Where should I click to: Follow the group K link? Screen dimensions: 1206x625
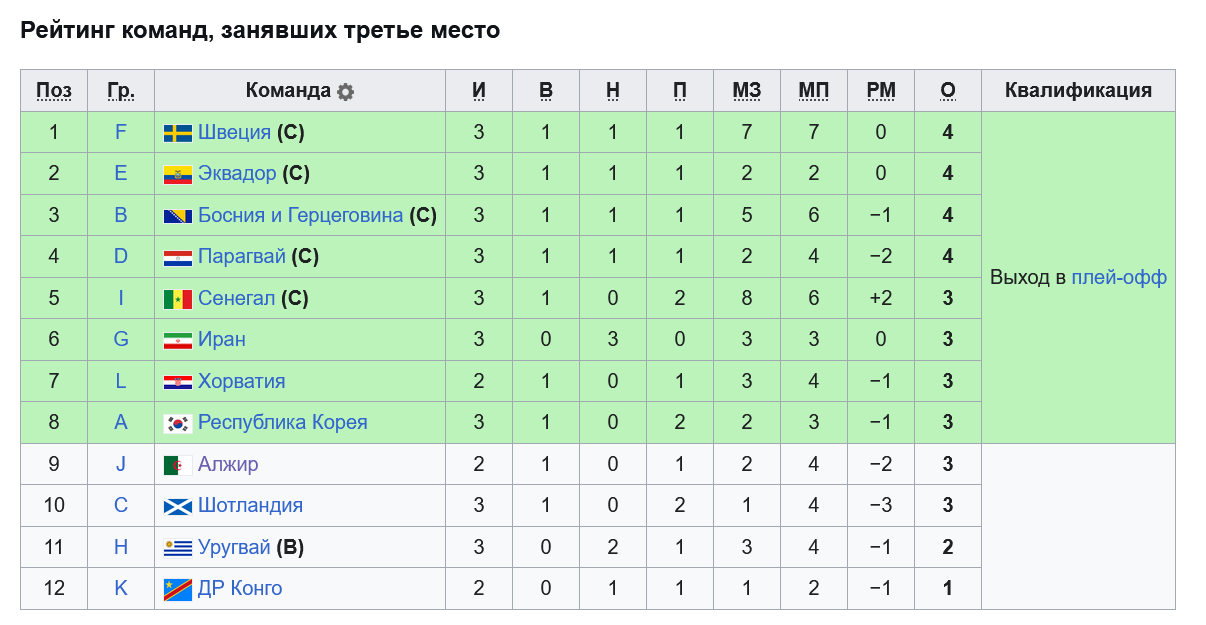[x=121, y=588]
